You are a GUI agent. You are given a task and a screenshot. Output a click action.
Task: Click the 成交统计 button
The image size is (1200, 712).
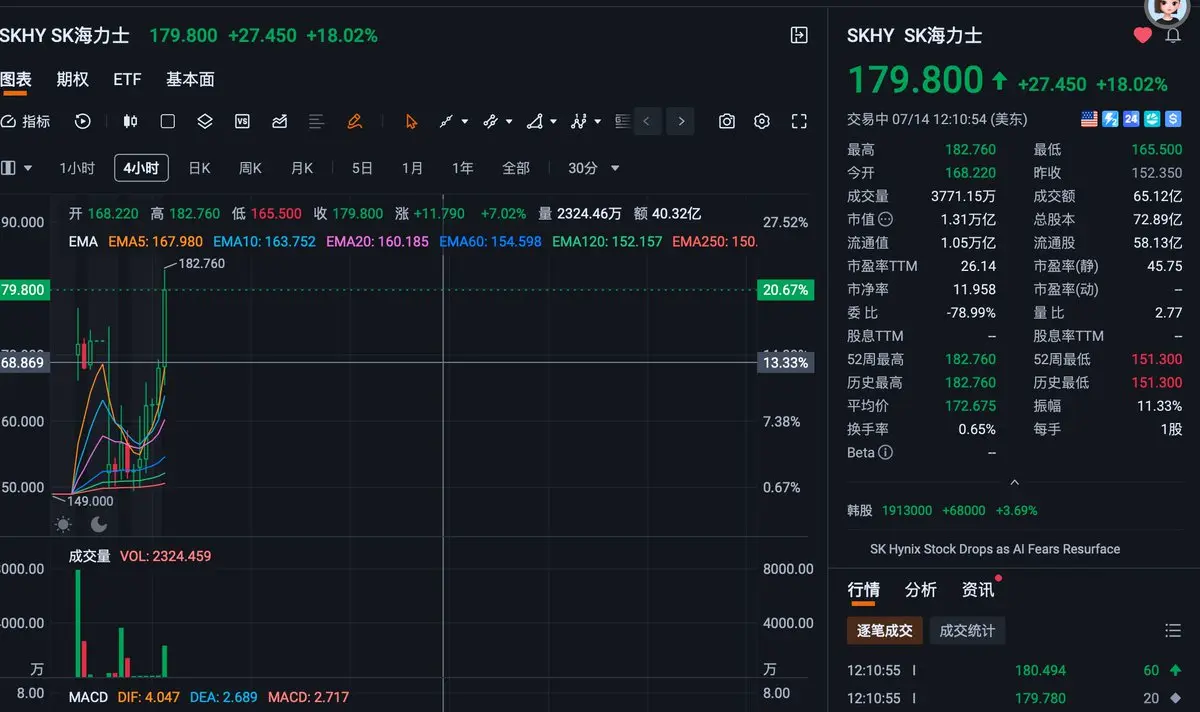[967, 631]
